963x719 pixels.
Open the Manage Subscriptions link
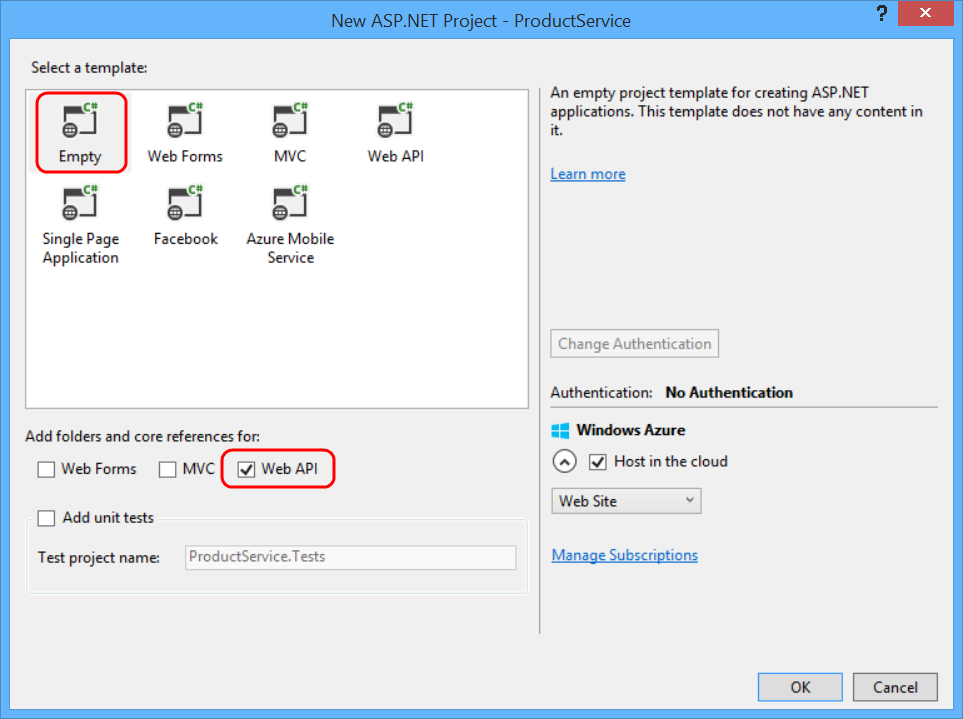625,555
